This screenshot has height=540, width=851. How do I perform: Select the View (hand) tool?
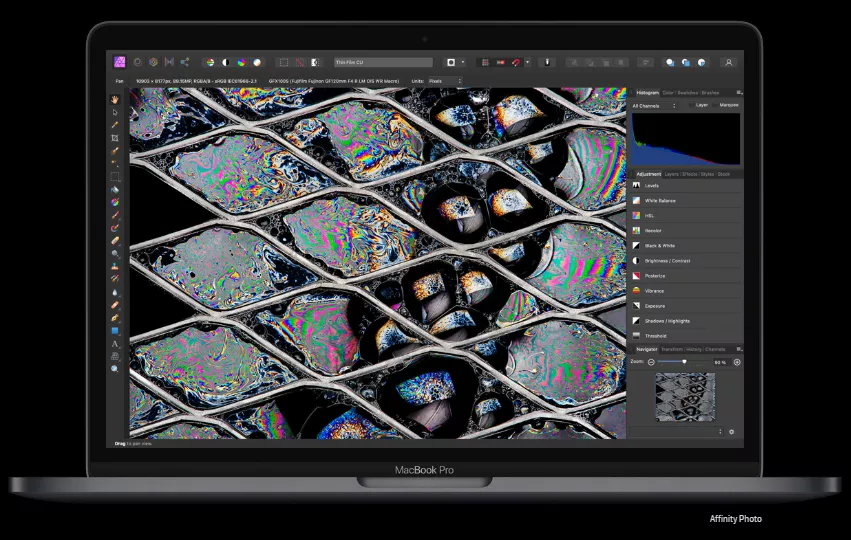pyautogui.click(x=115, y=100)
